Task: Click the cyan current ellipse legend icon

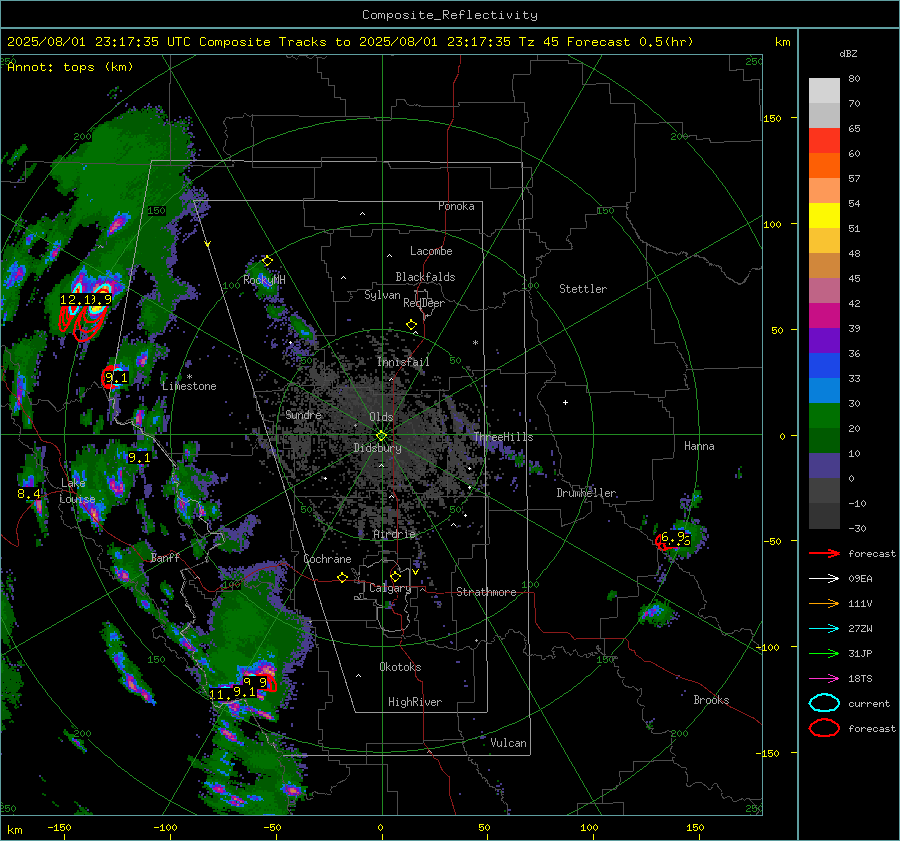Action: [x=824, y=703]
